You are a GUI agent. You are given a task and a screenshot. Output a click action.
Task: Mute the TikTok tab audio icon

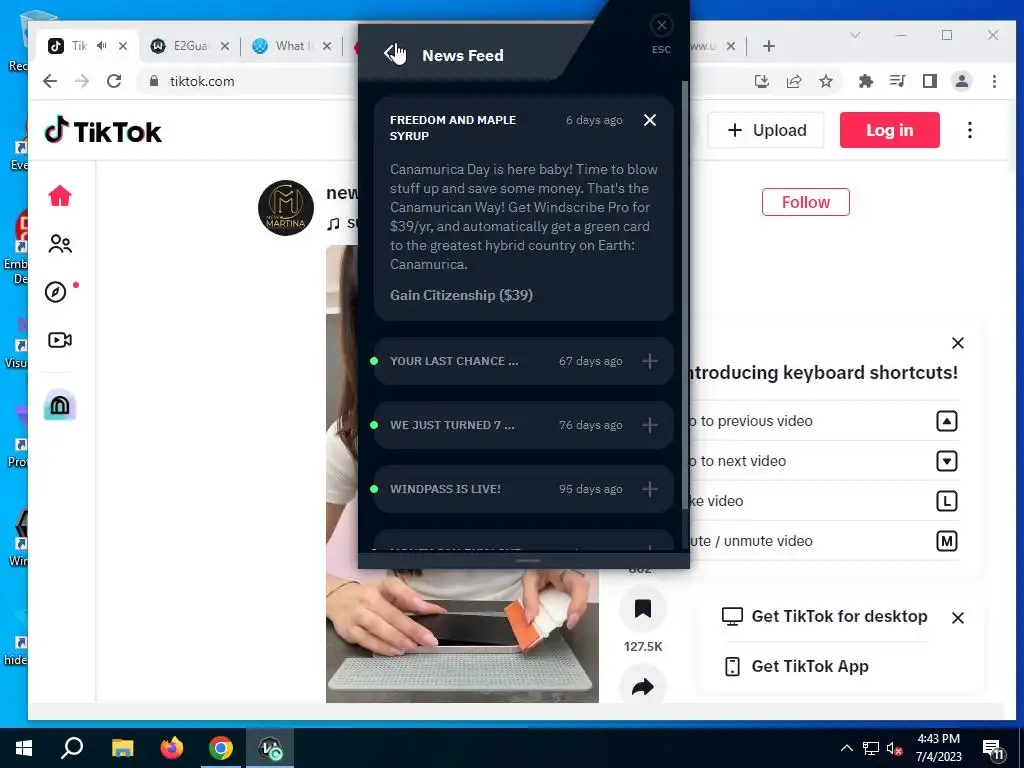pyautogui.click(x=101, y=46)
